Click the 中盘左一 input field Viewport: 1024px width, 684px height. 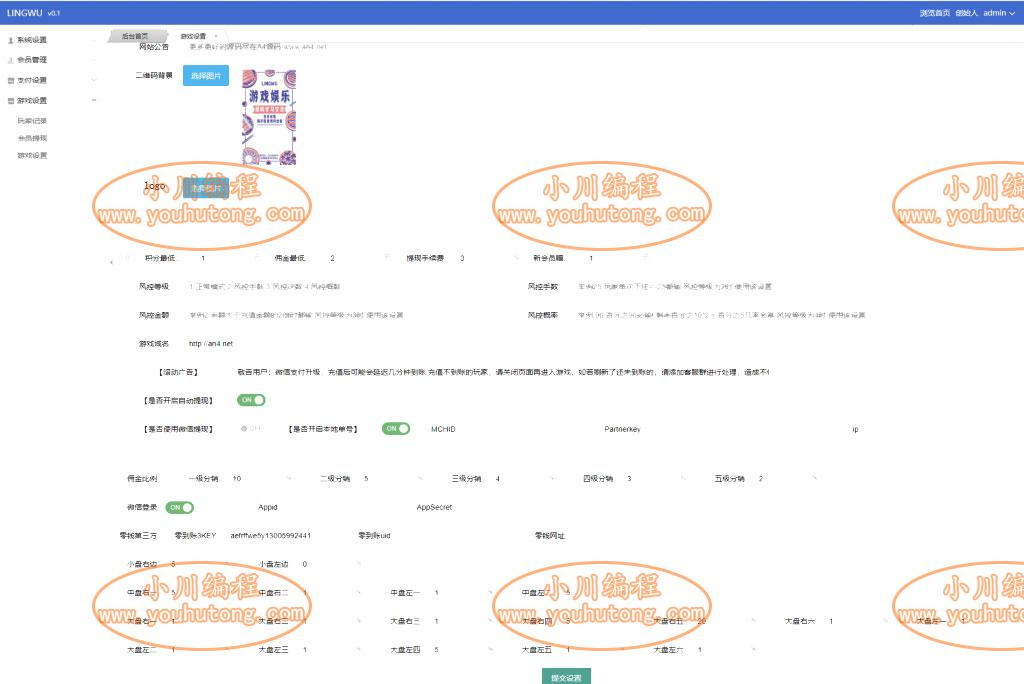(x=462, y=593)
